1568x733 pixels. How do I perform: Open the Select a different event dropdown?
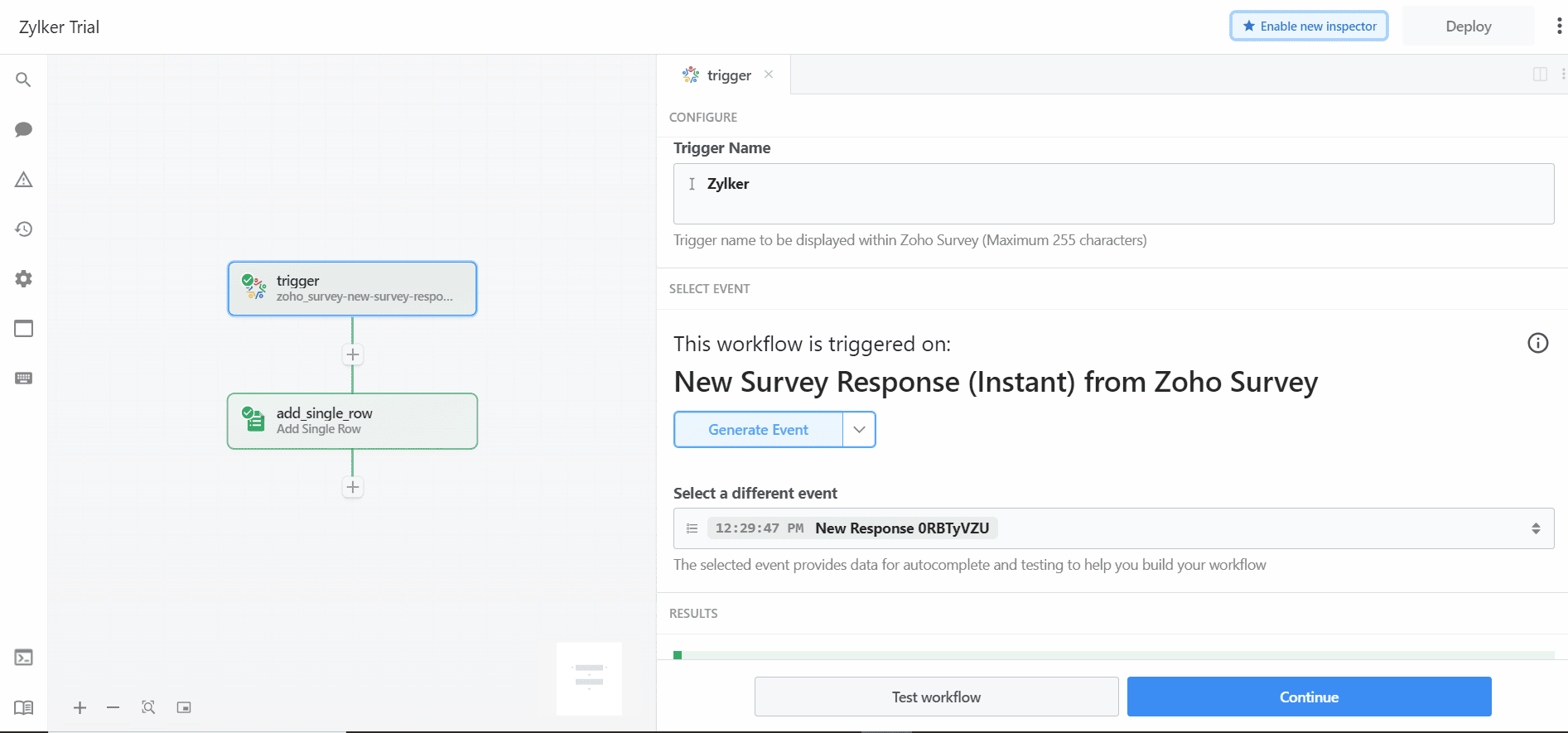tap(1113, 528)
